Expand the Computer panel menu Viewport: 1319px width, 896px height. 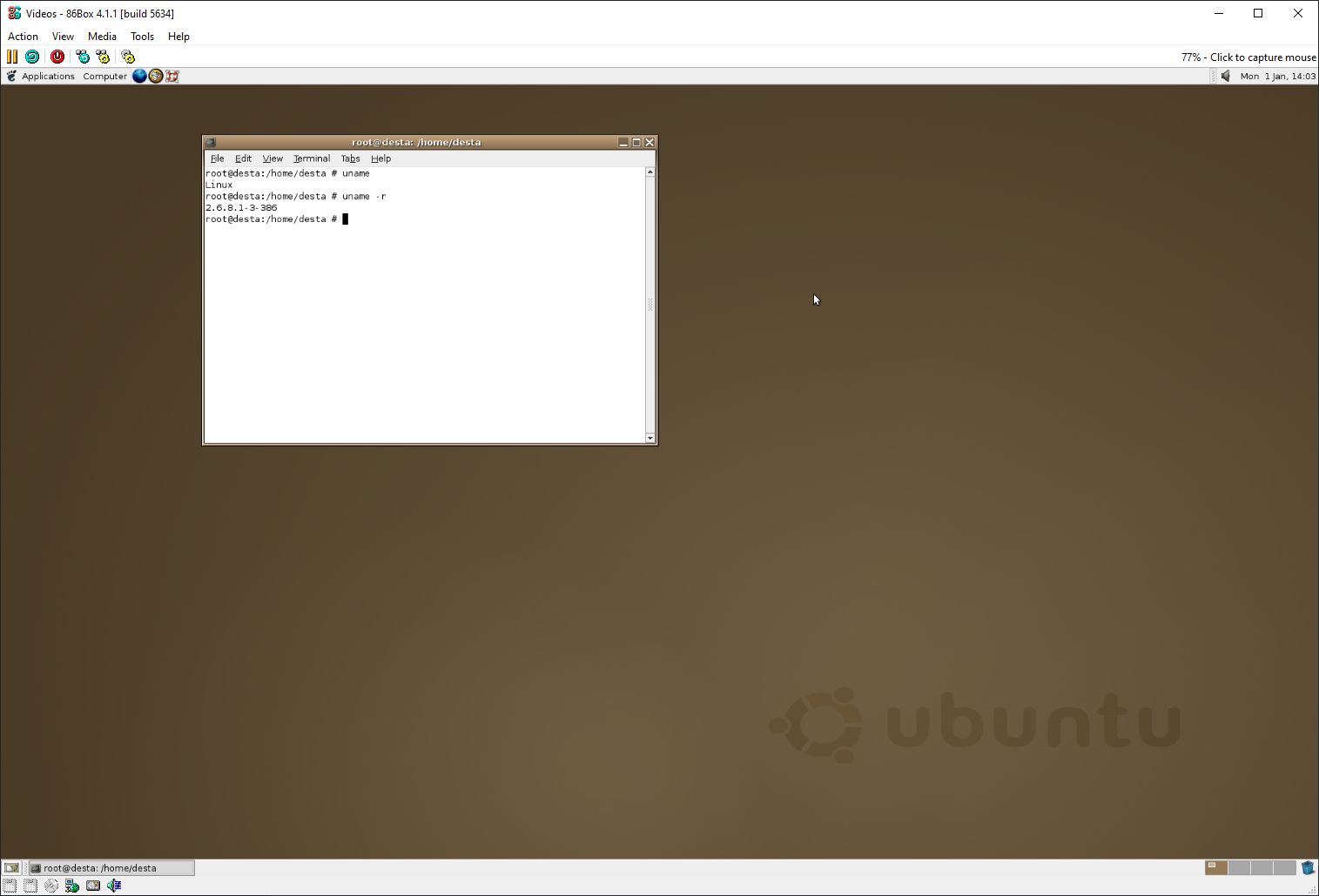104,76
